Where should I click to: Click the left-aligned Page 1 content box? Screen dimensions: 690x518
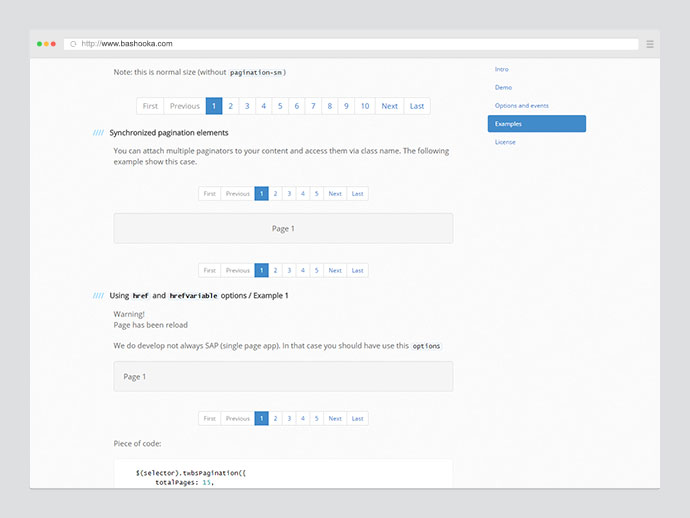[283, 377]
